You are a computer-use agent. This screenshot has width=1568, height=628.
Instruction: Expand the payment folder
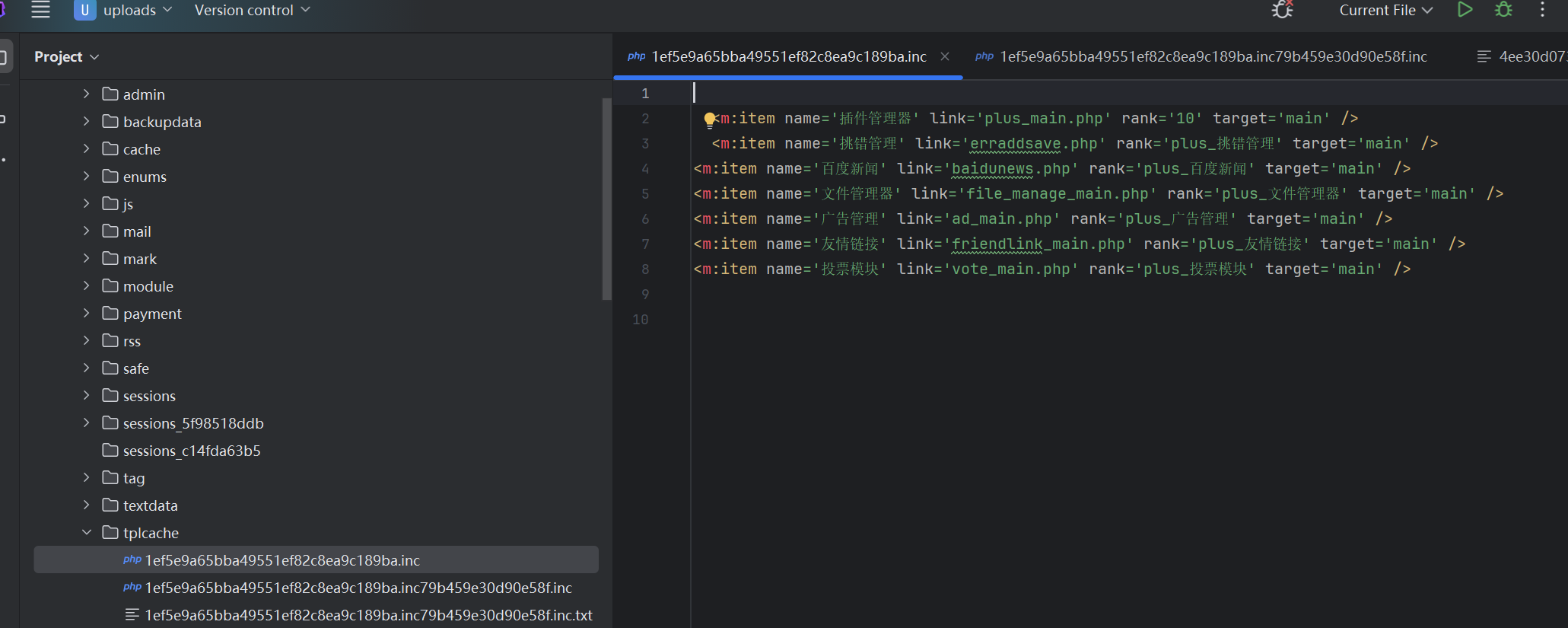pos(86,313)
